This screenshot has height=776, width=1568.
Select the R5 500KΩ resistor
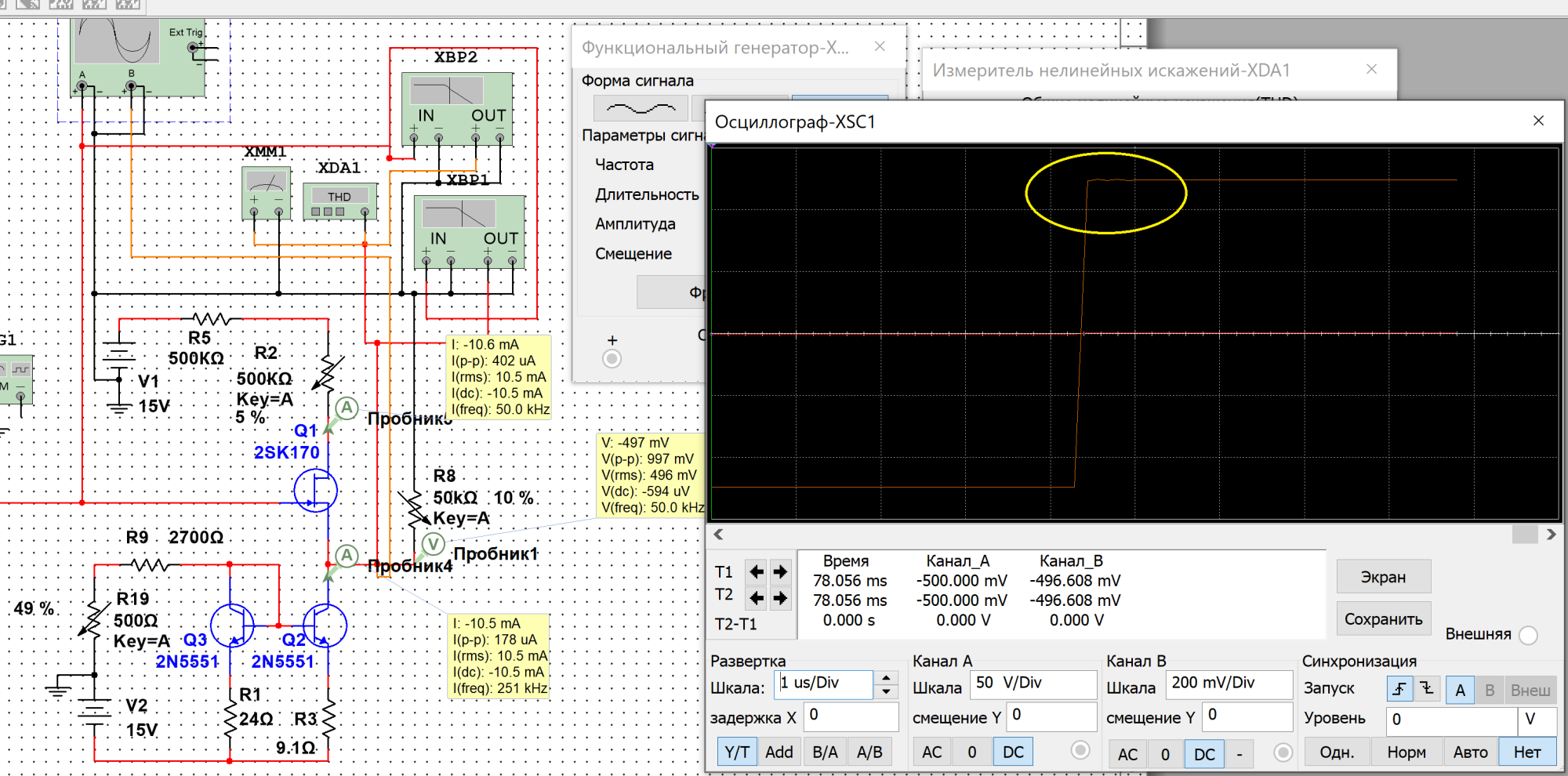click(211, 318)
